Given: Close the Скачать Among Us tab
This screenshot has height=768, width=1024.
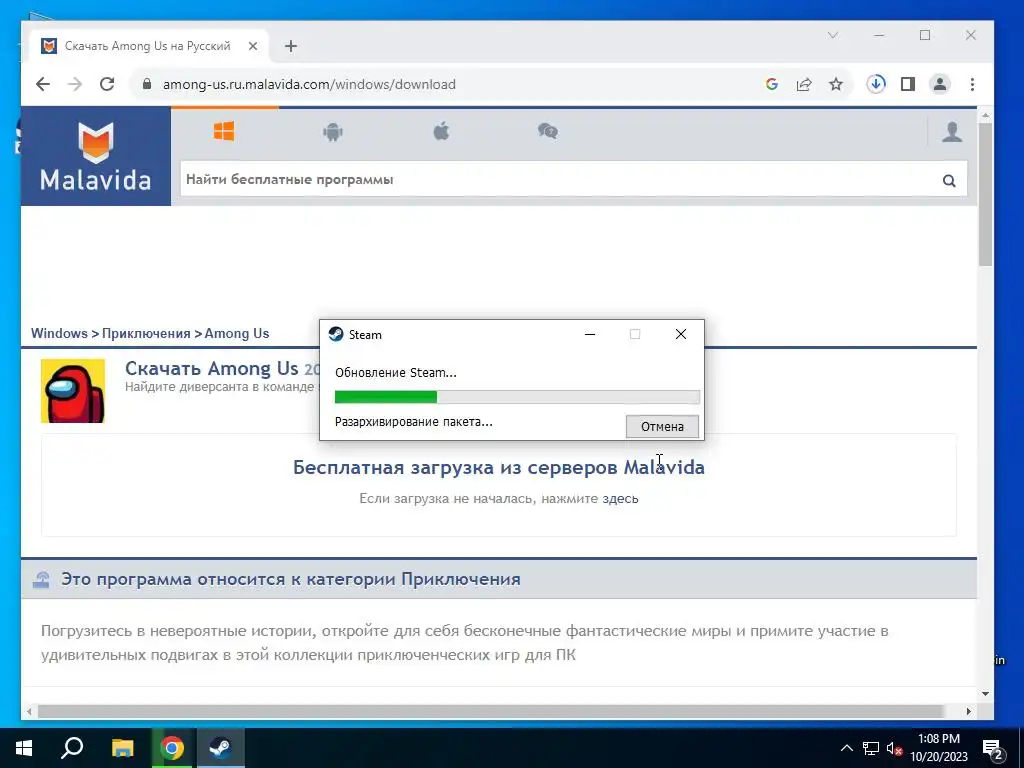Looking at the screenshot, I should (253, 46).
